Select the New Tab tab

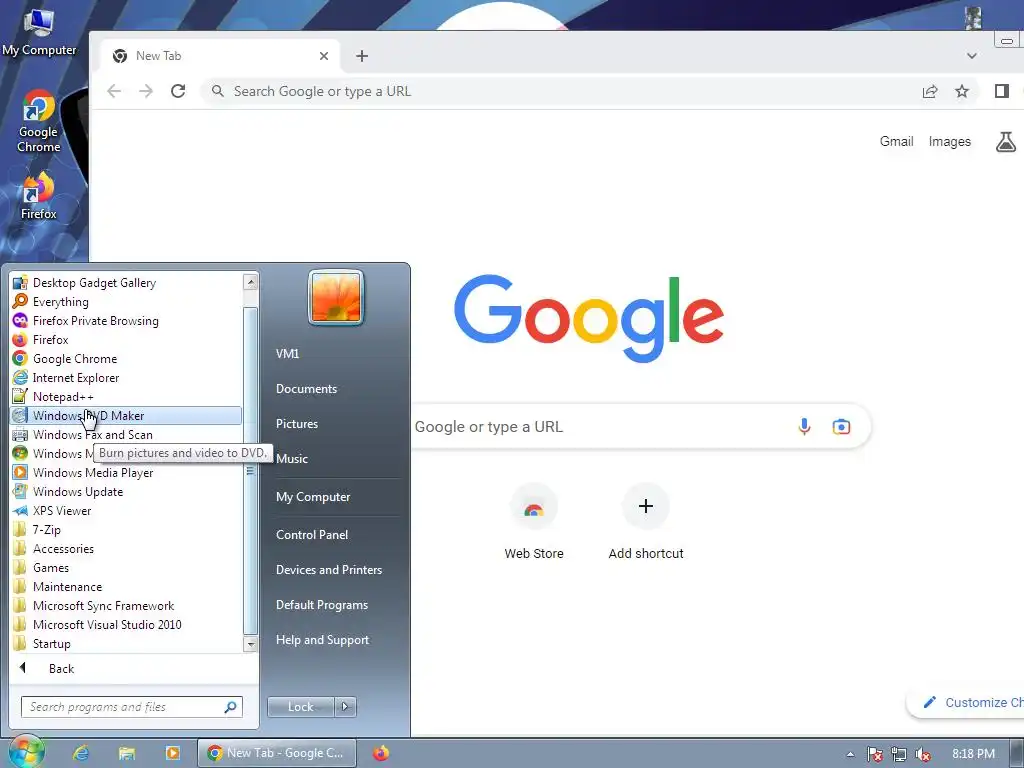[x=221, y=56]
